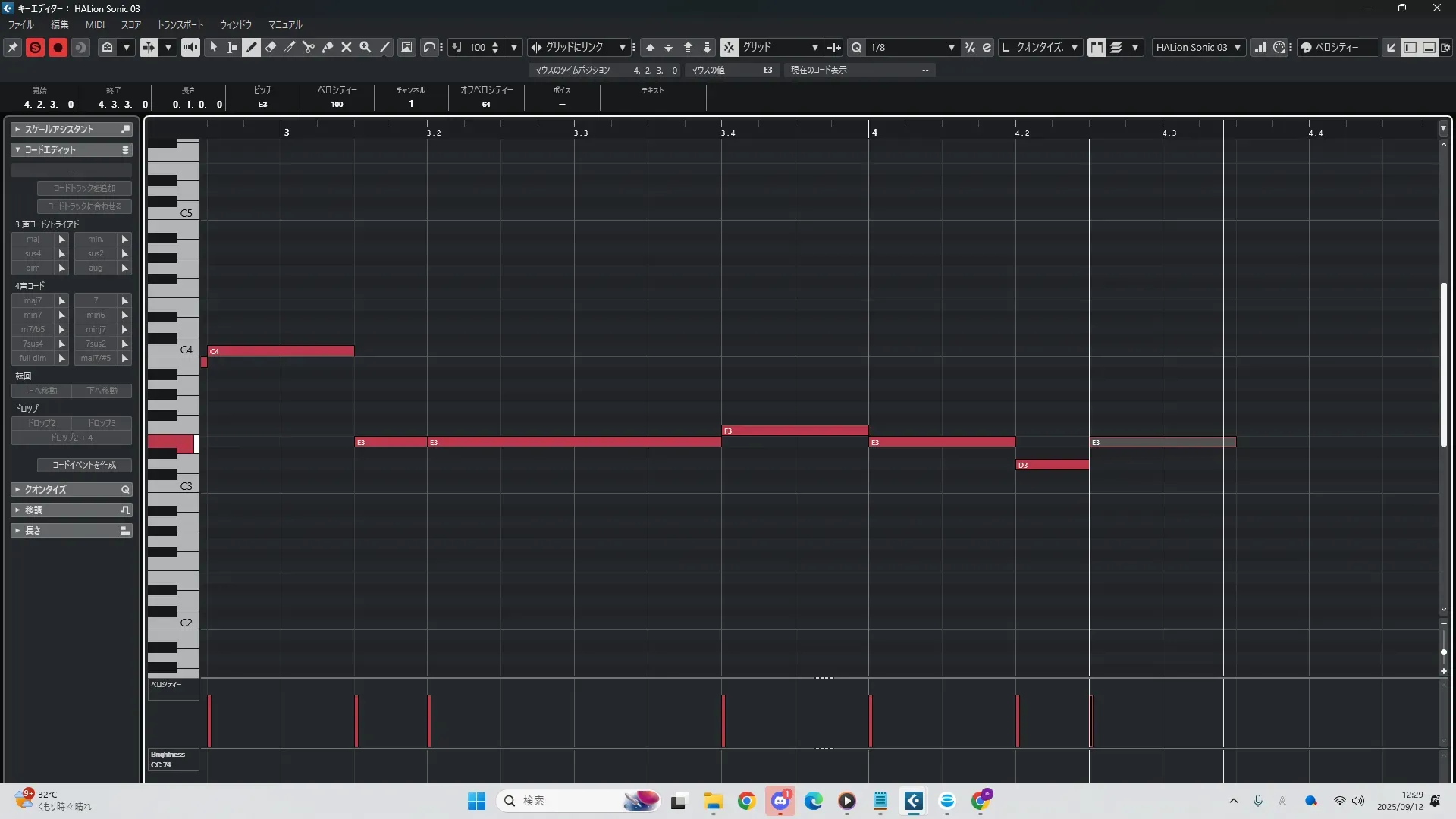Click the コードイベントを作成 button
The image size is (1456, 819).
[84, 465]
